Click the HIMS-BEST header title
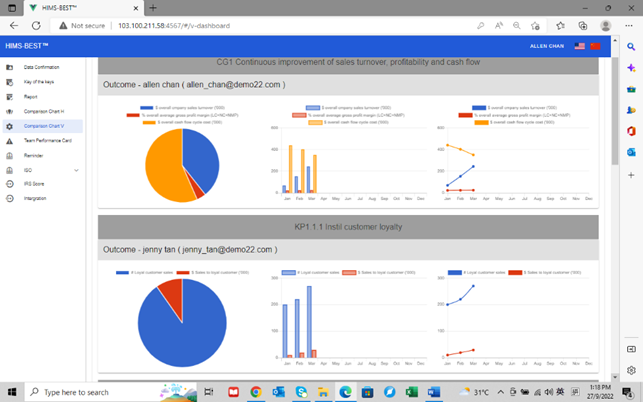 tap(24, 46)
